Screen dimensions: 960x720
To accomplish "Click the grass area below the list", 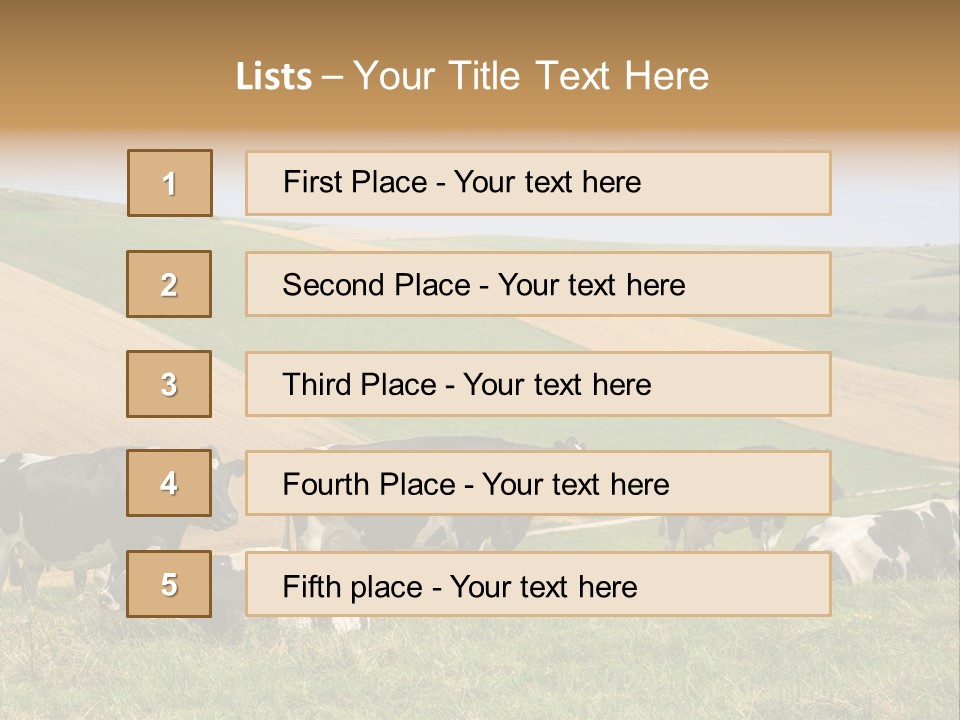I will click(x=500, y=670).
